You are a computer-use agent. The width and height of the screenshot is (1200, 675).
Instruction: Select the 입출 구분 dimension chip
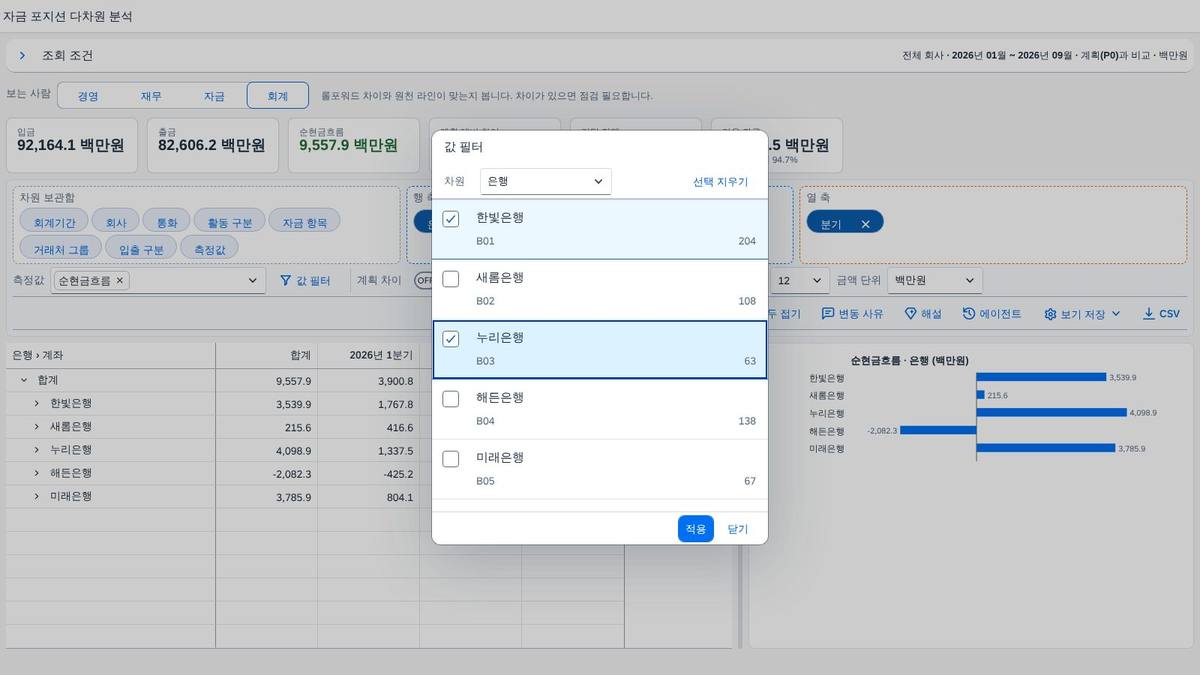(x=141, y=248)
